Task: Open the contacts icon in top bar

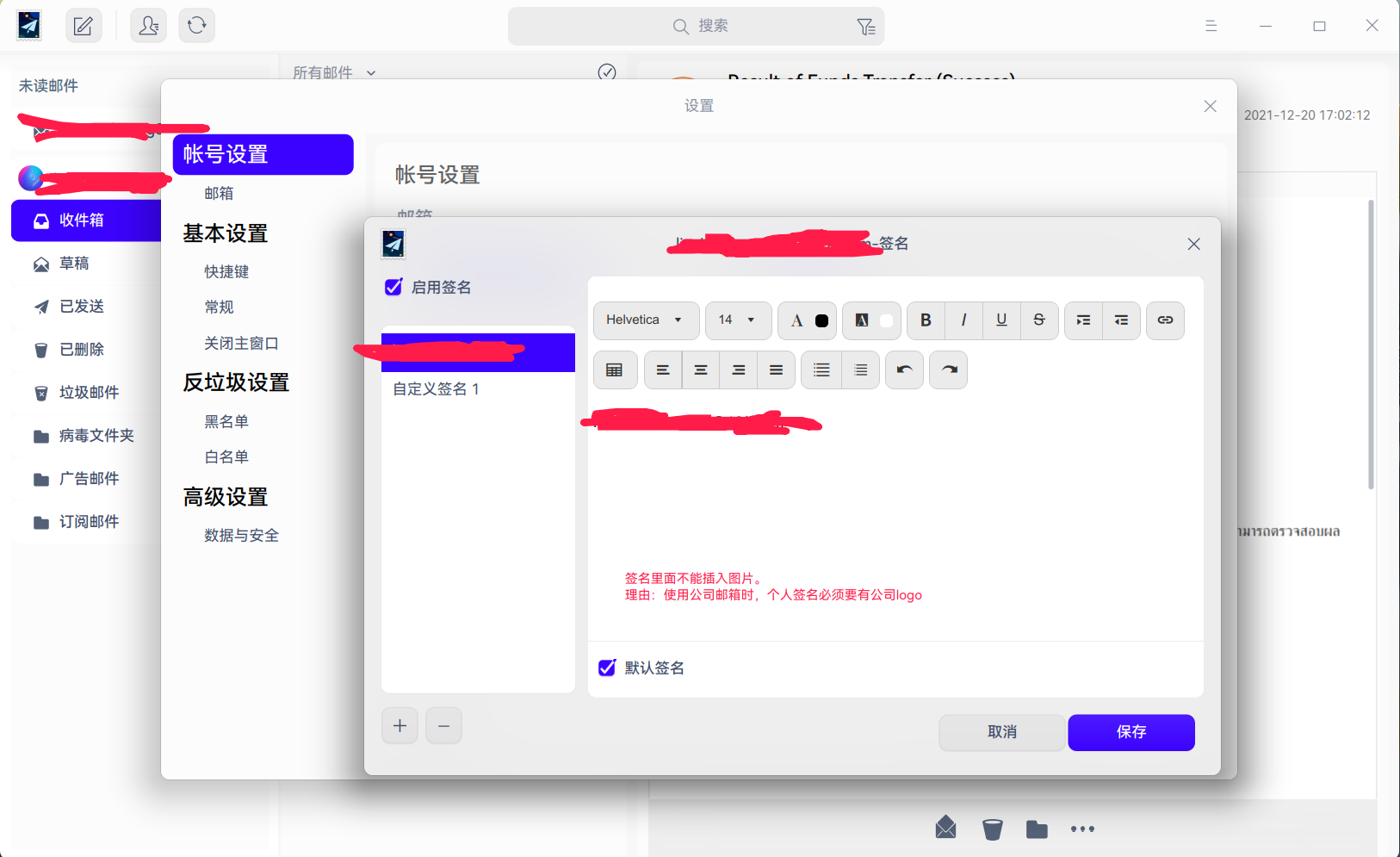Action: point(148,26)
